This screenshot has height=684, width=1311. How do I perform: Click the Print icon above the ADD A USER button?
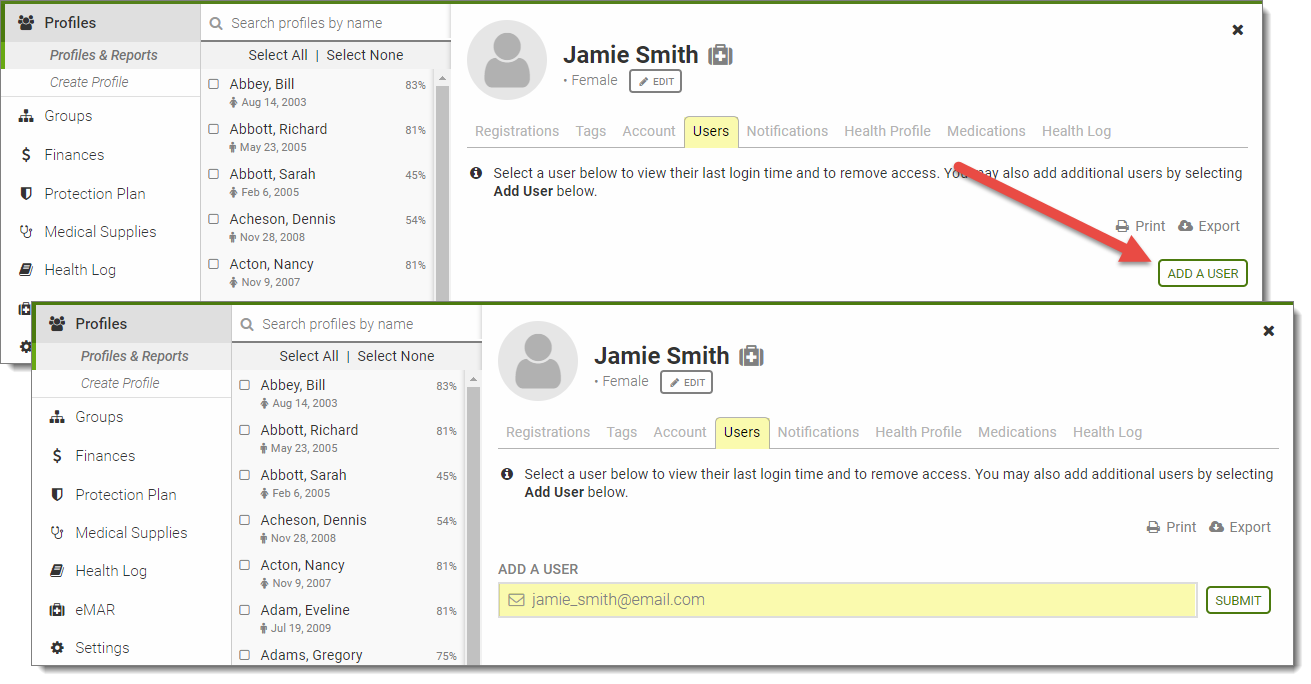(x=1123, y=226)
